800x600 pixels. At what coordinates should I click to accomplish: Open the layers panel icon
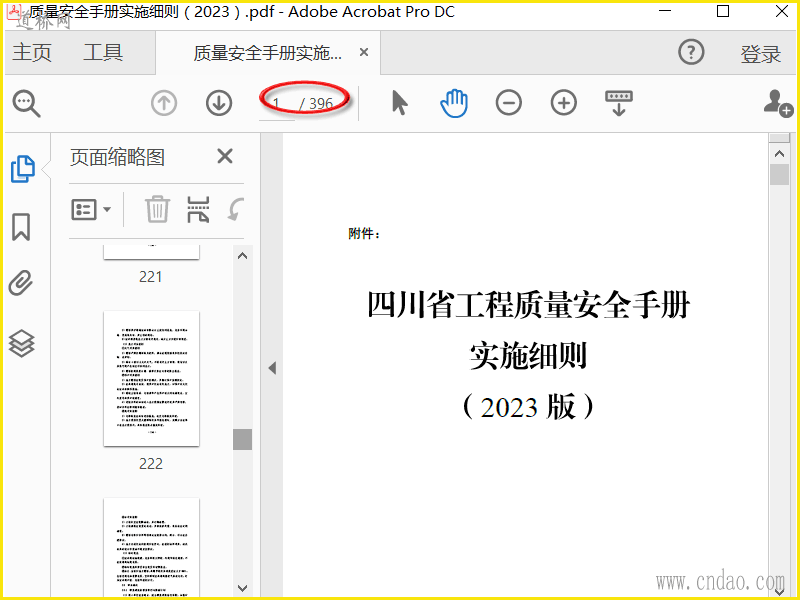[21, 343]
